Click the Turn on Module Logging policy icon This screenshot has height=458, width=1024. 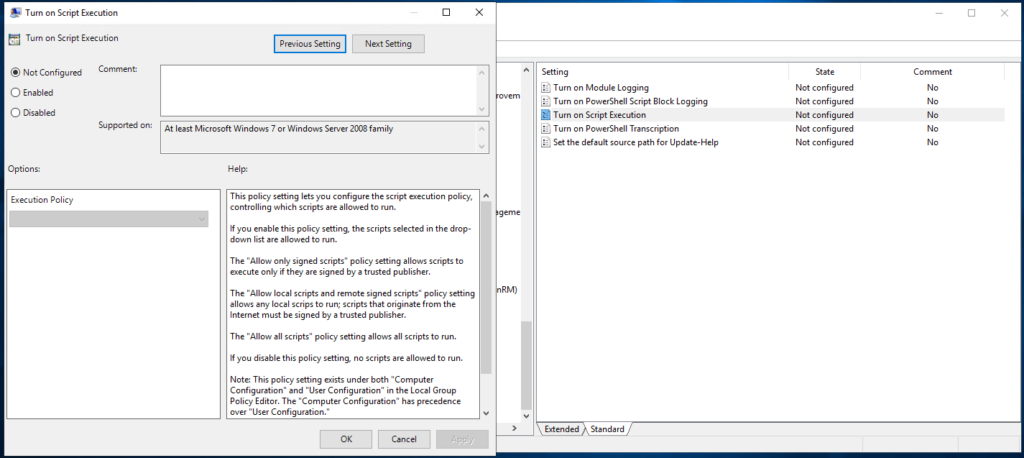click(546, 88)
